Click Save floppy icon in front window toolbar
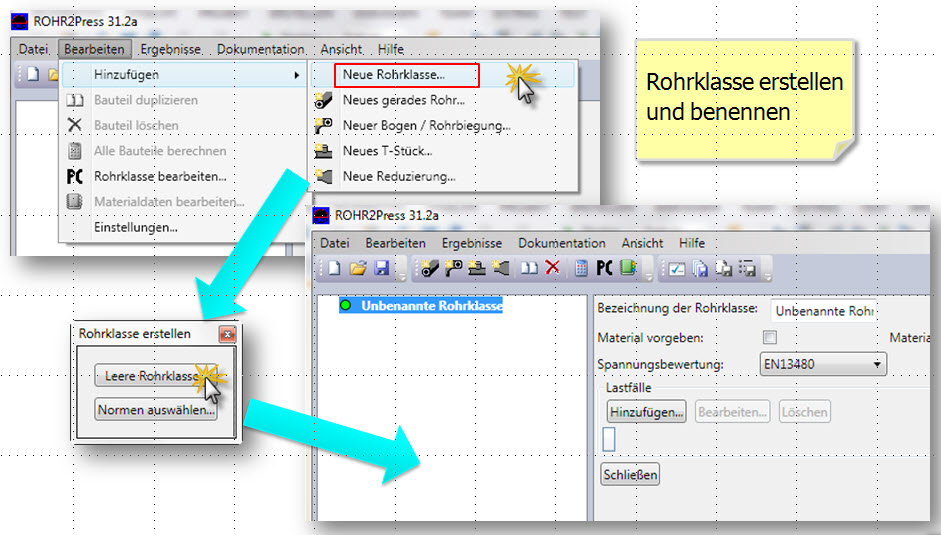Screen dimensions: 941x535 tap(382, 268)
